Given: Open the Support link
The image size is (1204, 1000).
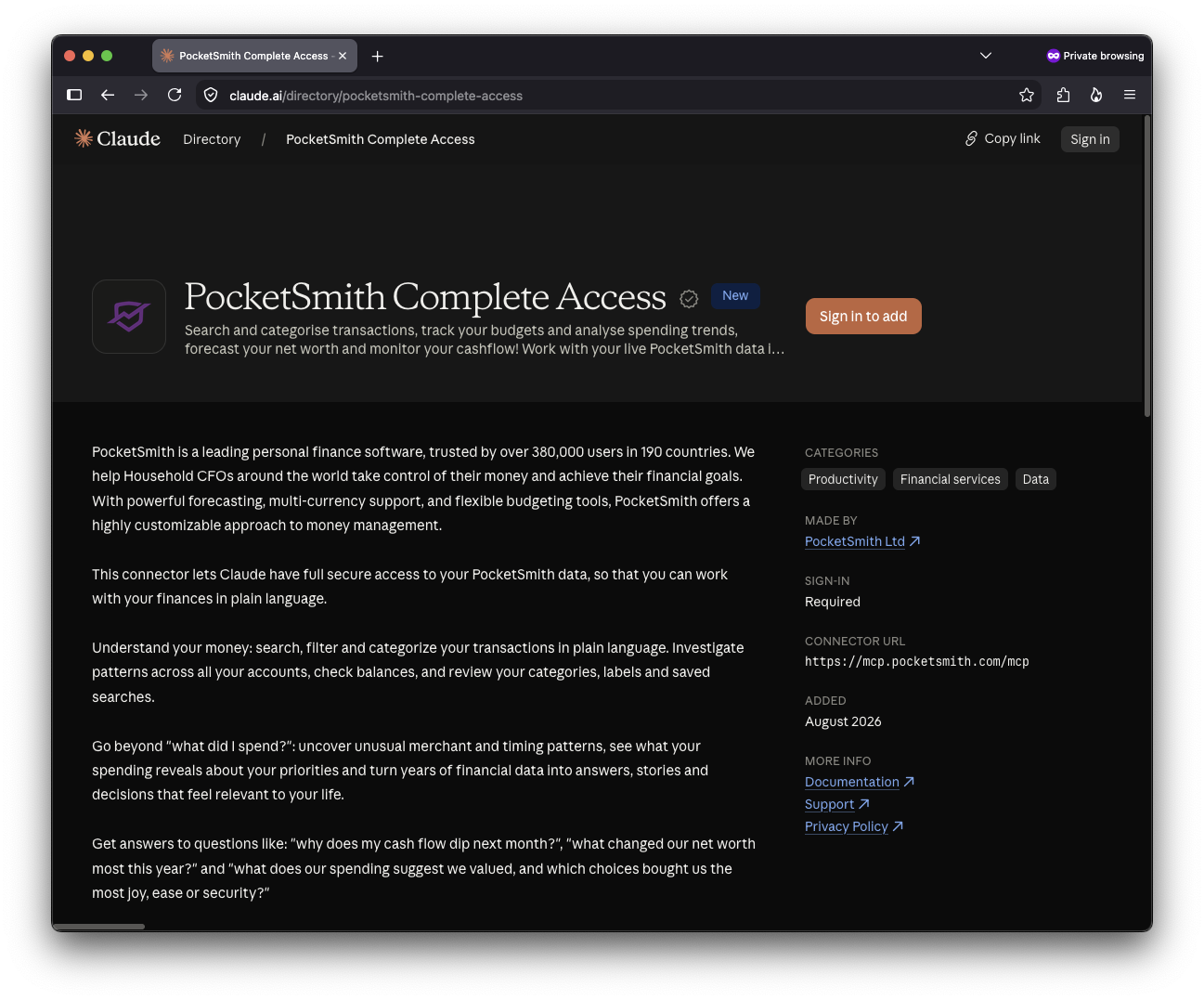Looking at the screenshot, I should coord(837,804).
